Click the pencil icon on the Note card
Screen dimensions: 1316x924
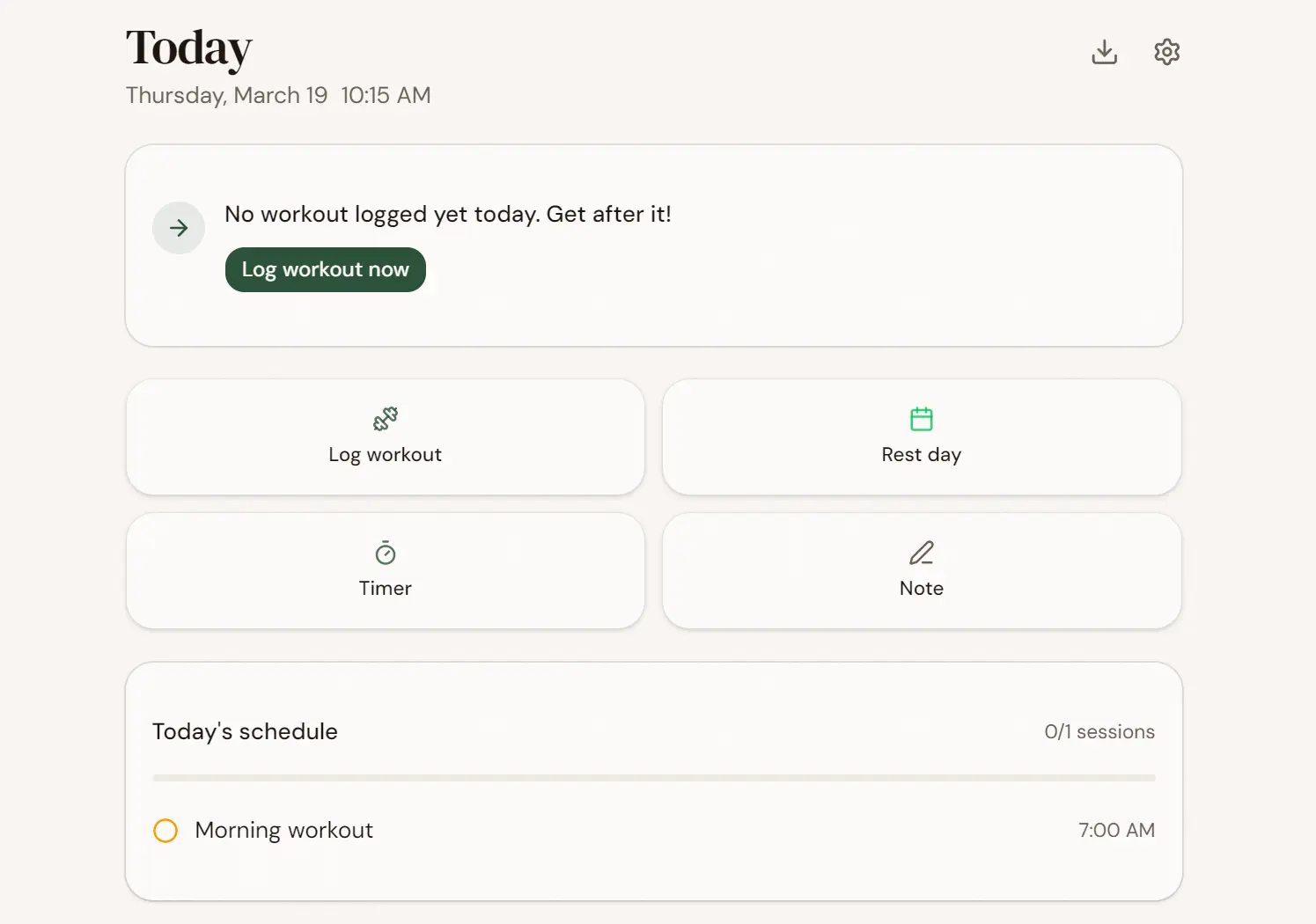tap(921, 553)
